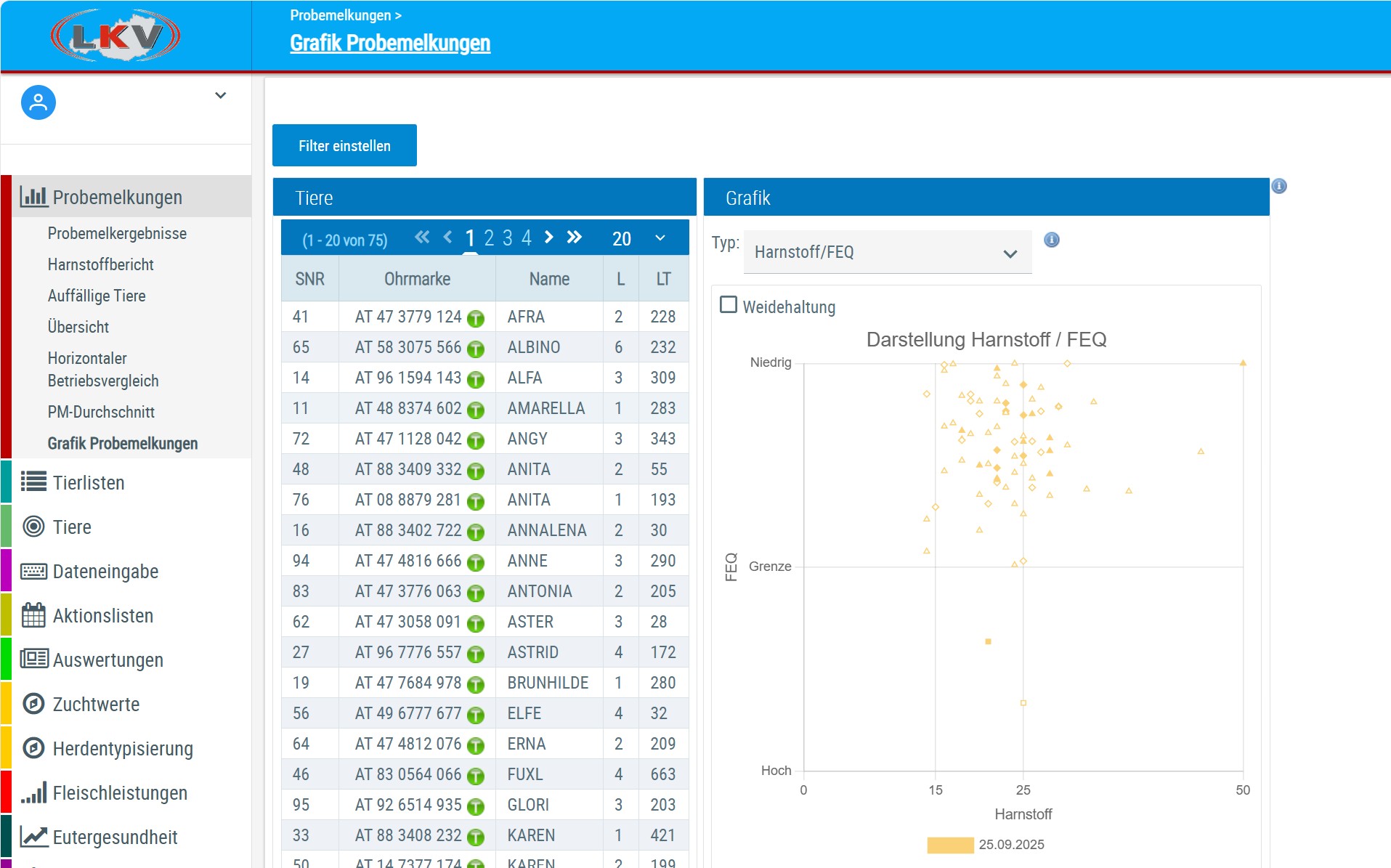The width and height of the screenshot is (1391, 868).
Task: Go to first page of Tiere table
Action: 421,238
